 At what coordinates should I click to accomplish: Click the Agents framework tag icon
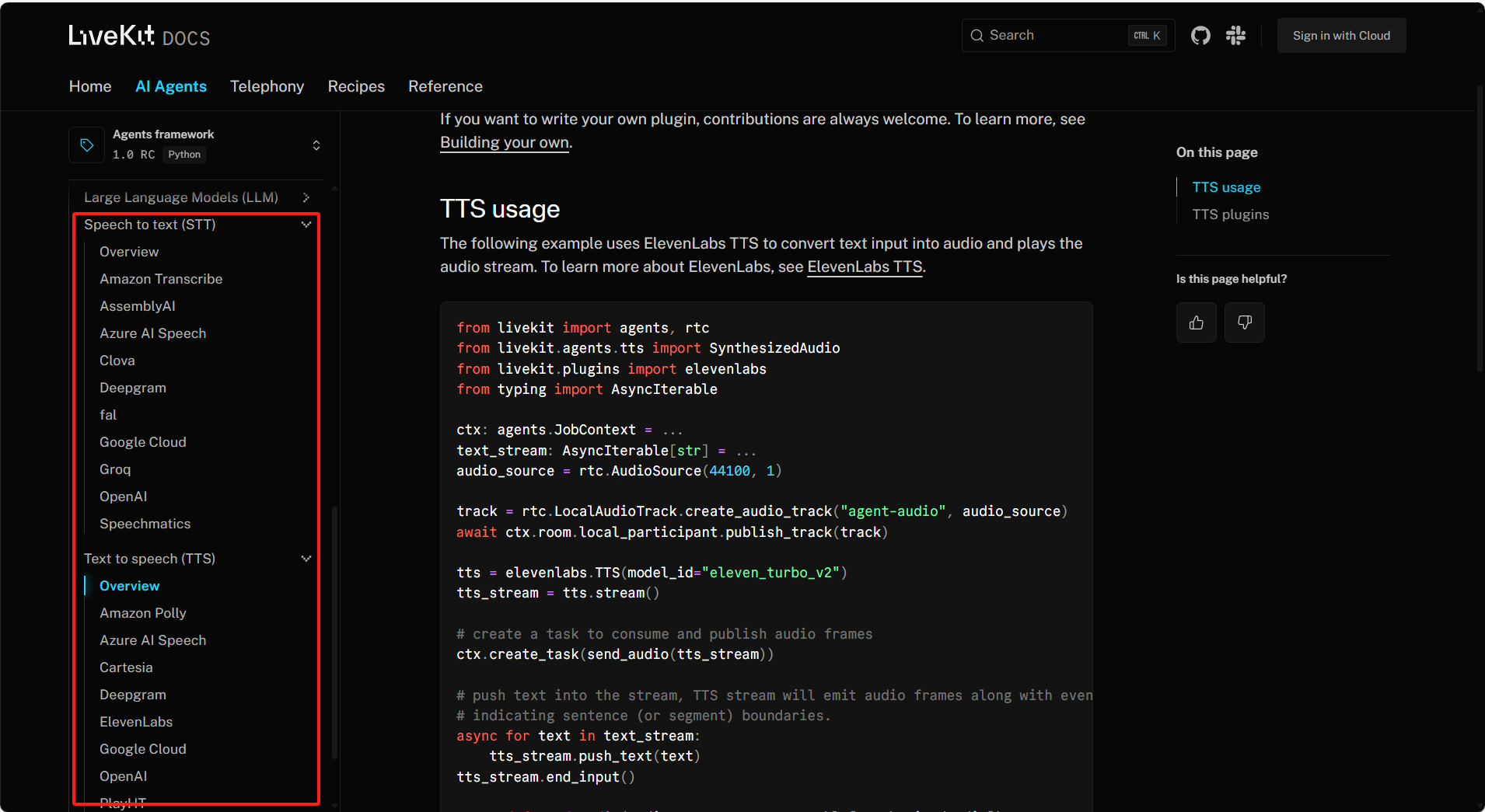87,145
